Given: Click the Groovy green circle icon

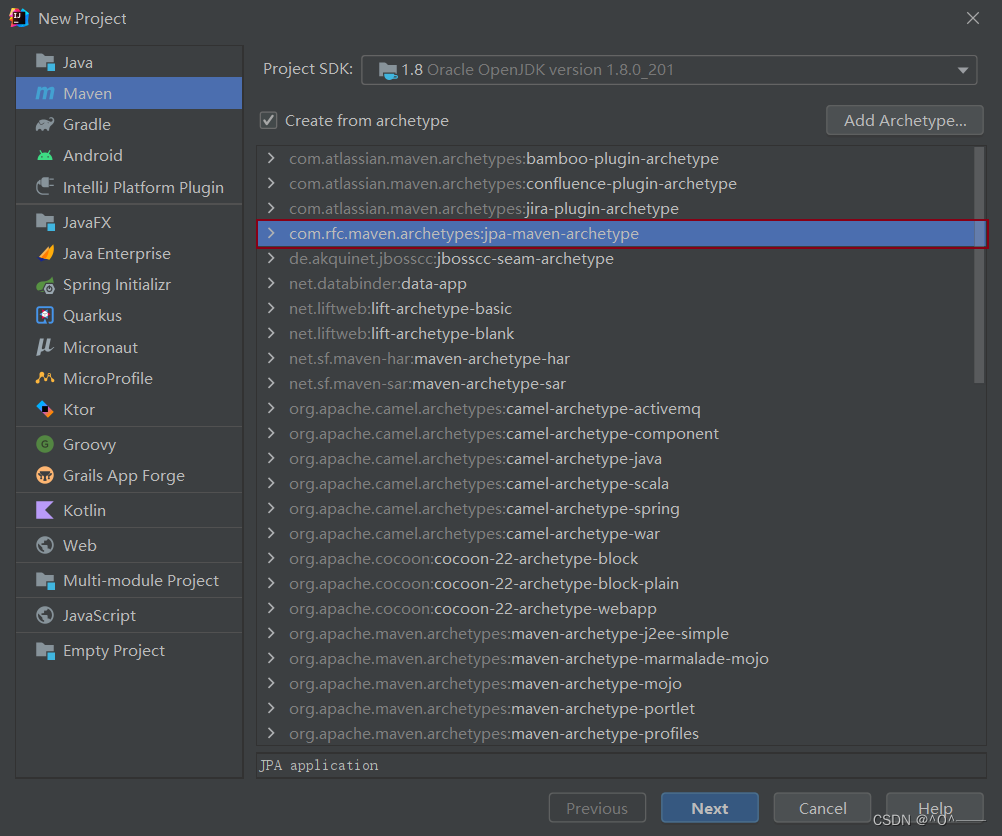Looking at the screenshot, I should tap(45, 444).
